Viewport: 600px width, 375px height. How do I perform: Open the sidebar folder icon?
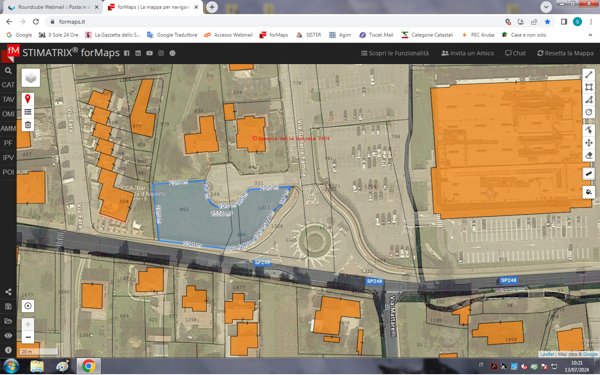pos(8,321)
